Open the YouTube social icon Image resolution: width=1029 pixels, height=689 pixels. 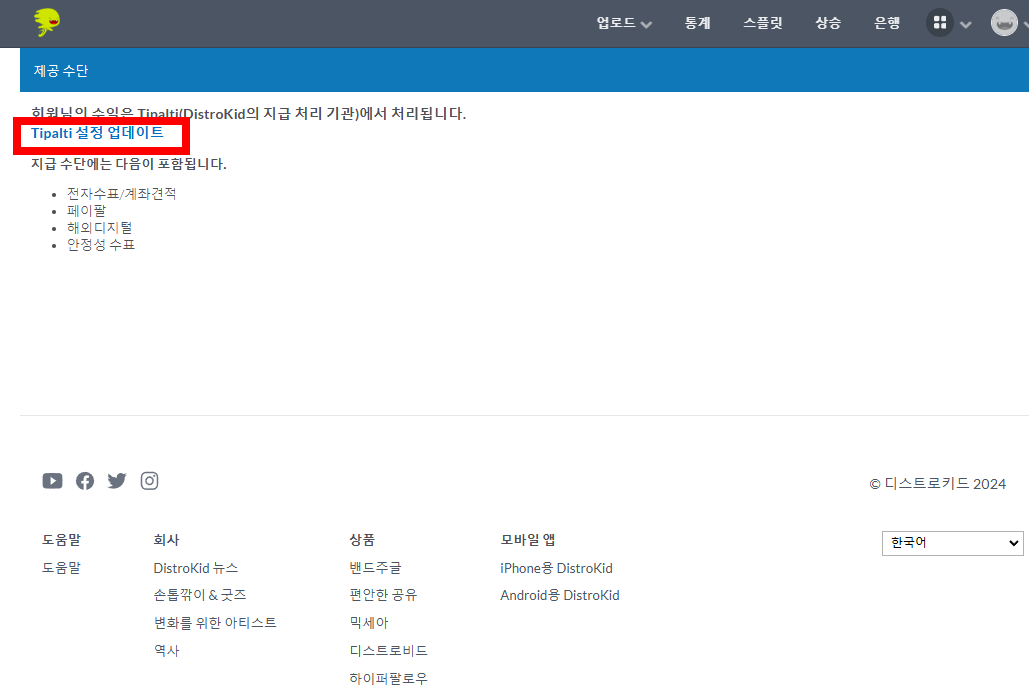click(x=52, y=481)
